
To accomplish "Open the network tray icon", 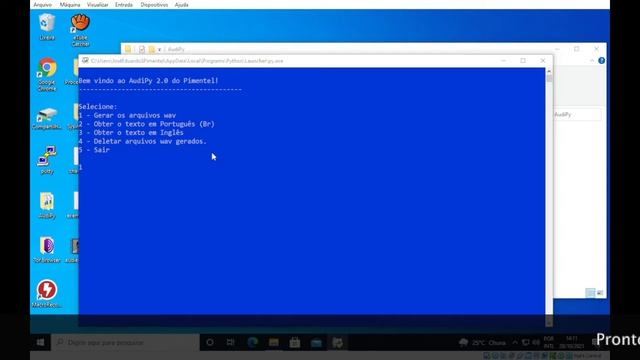I will [x=526, y=342].
